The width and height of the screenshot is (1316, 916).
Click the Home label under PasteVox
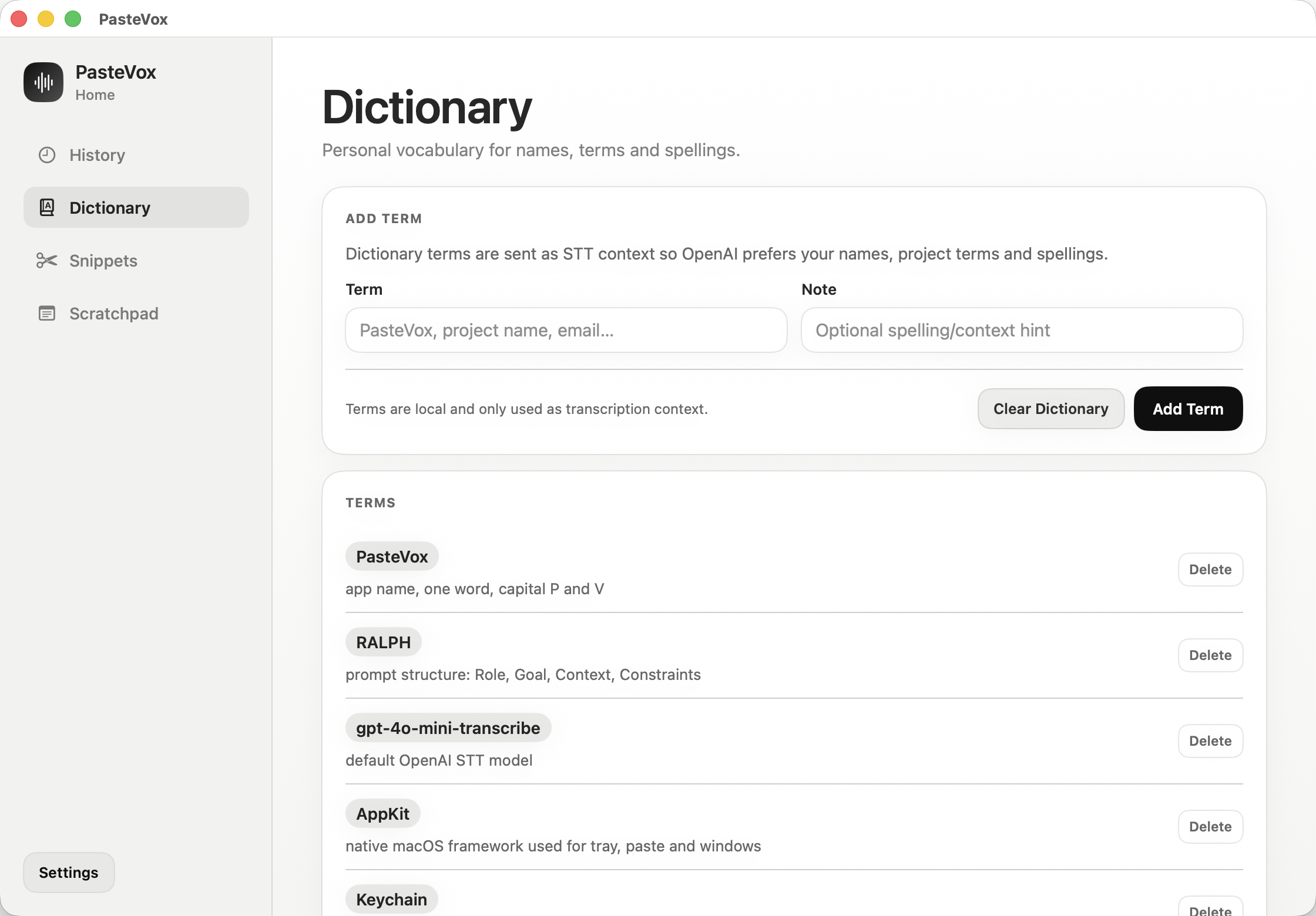95,95
